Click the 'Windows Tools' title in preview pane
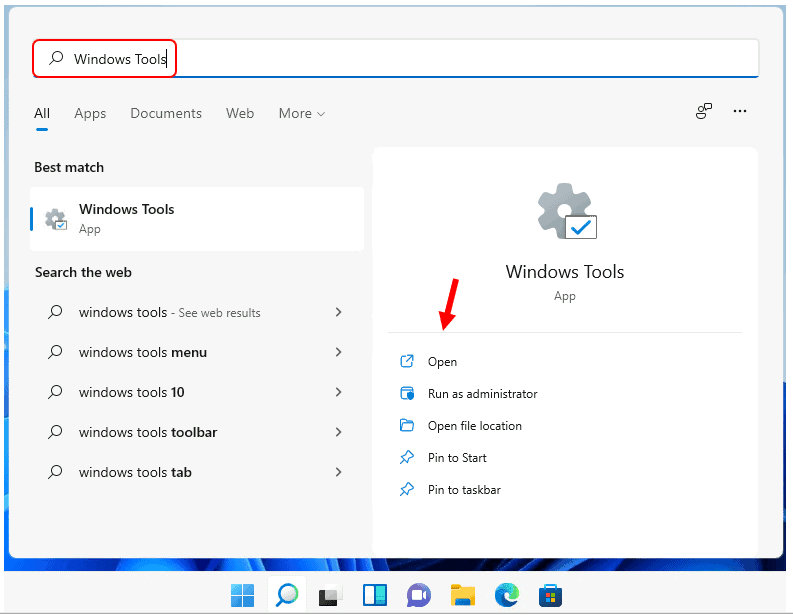Image resolution: width=793 pixels, height=615 pixels. pos(564,272)
